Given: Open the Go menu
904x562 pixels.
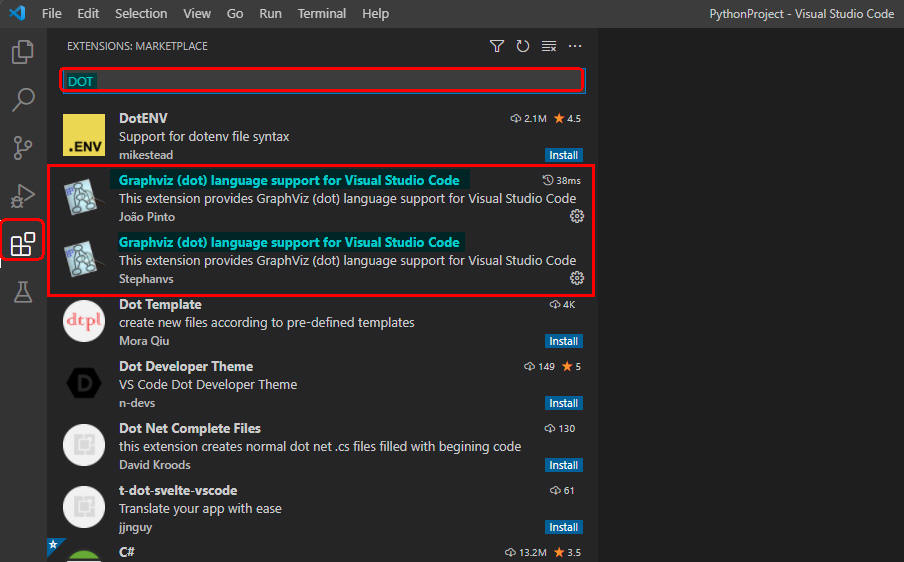Looking at the screenshot, I should (x=235, y=13).
